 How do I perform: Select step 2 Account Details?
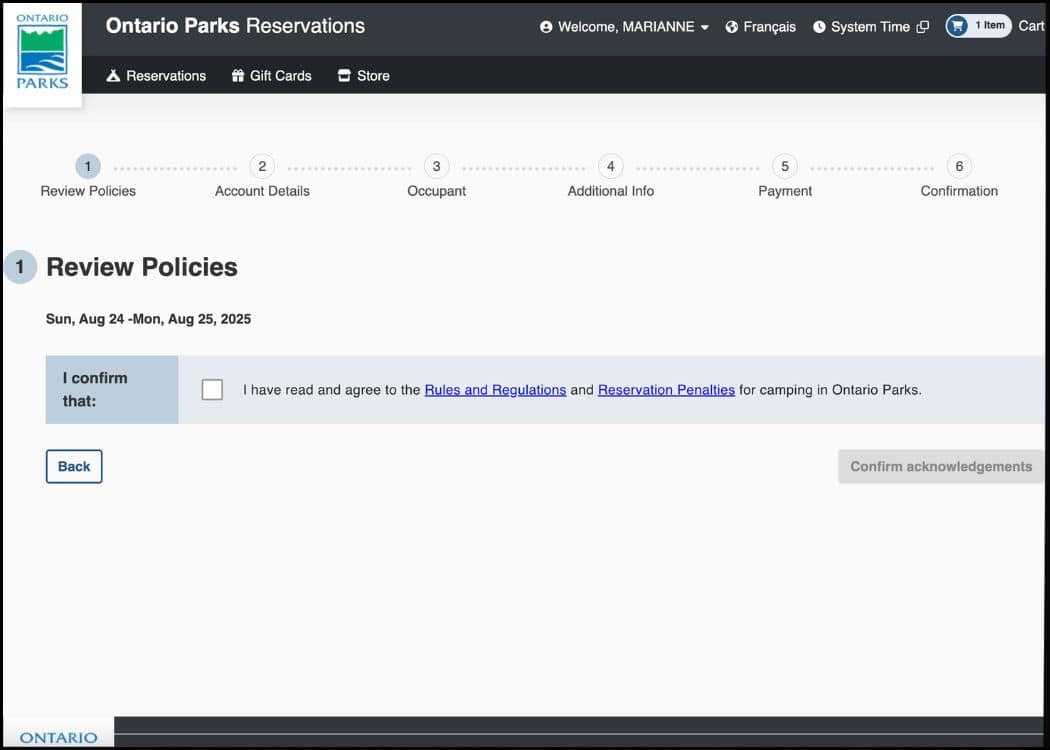point(262,177)
